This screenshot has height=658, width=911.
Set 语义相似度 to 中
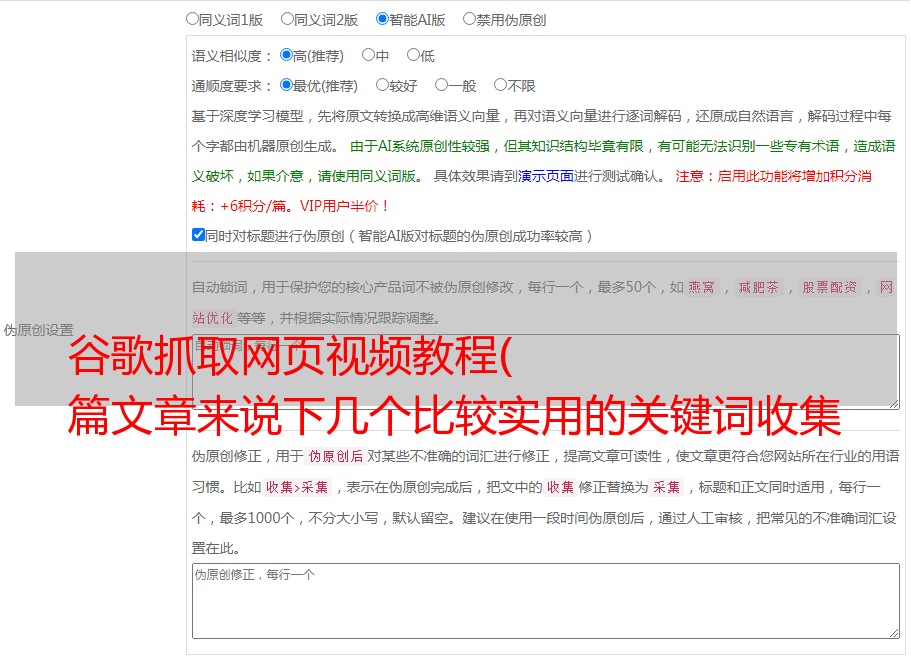click(x=368, y=55)
